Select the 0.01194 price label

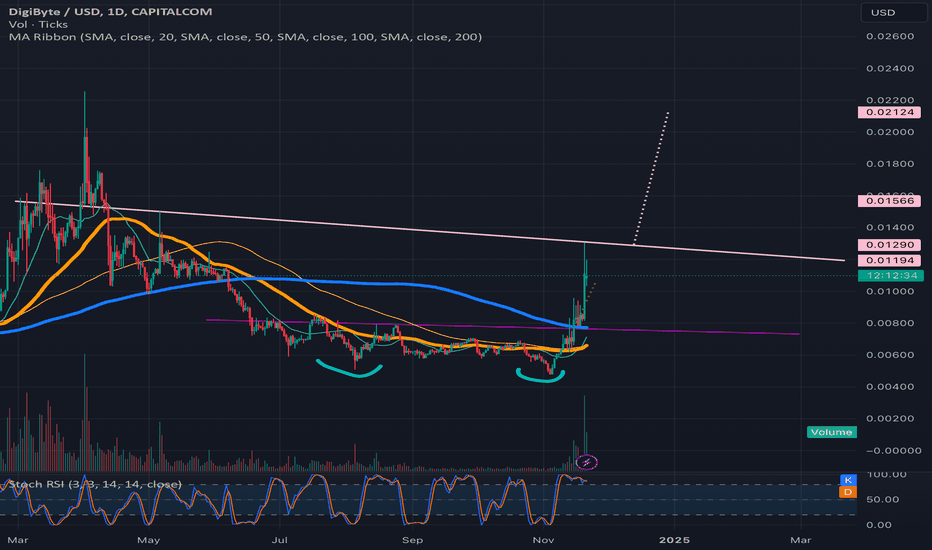point(889,260)
